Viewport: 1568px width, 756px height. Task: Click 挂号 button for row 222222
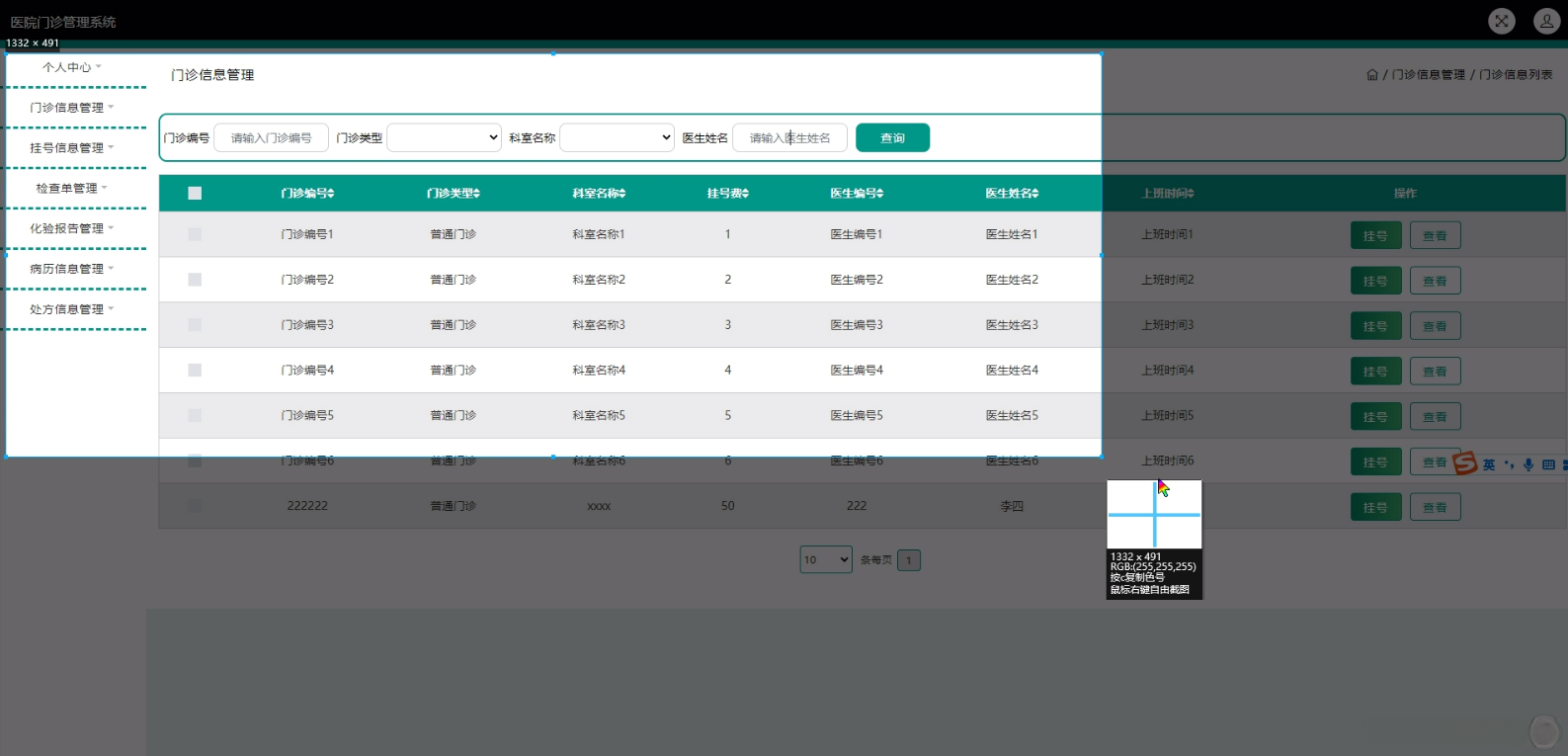[x=1376, y=508]
